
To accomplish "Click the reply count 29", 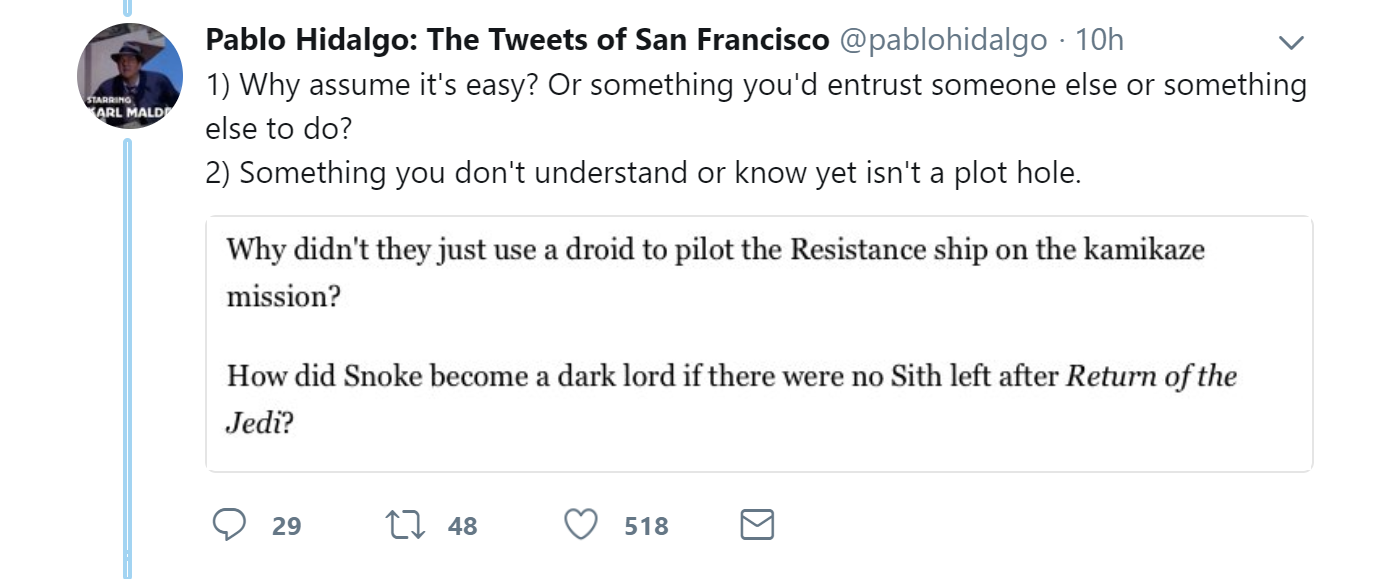I will [287, 526].
